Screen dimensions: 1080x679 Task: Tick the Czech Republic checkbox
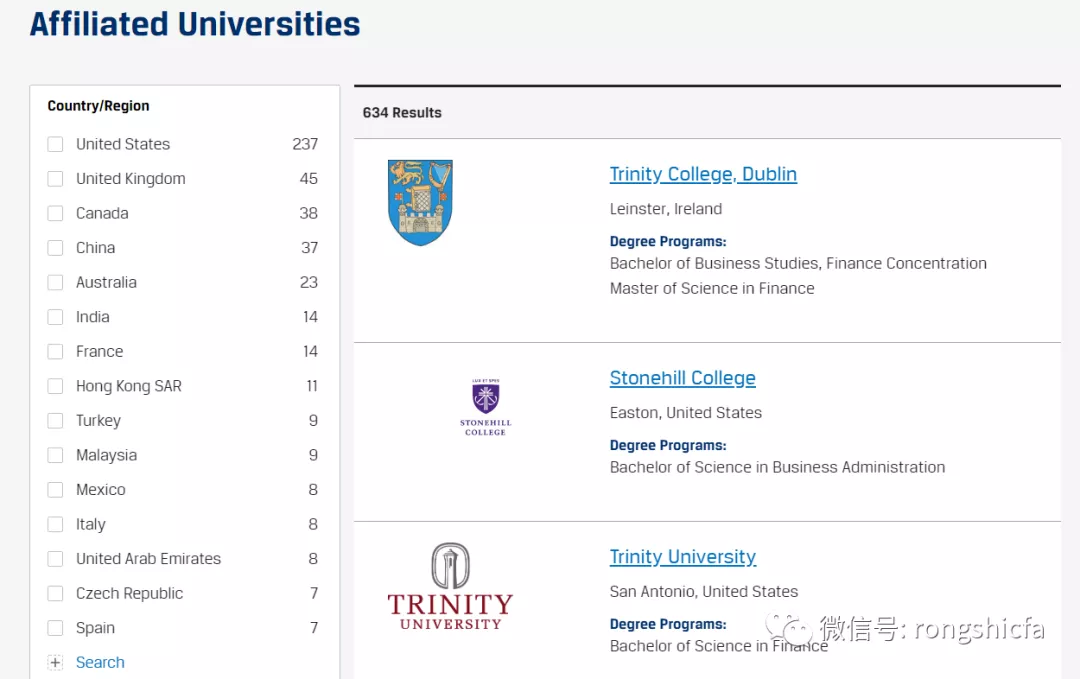(x=55, y=594)
